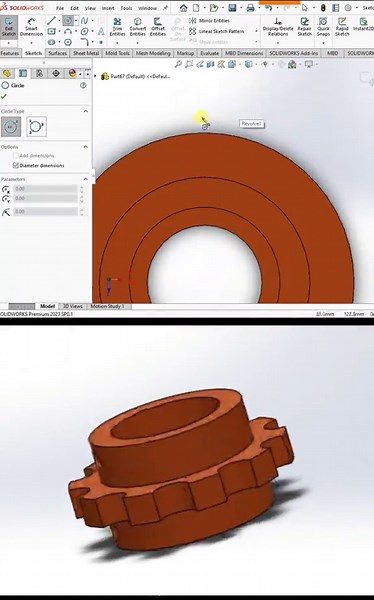
Task: Click Linear Sketch Pattern
Action: tap(217, 31)
